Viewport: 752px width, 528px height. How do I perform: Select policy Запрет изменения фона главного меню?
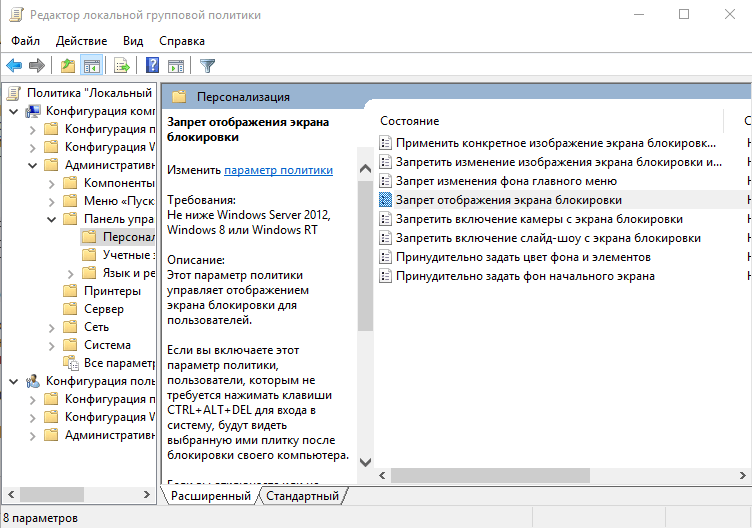click(x=506, y=181)
